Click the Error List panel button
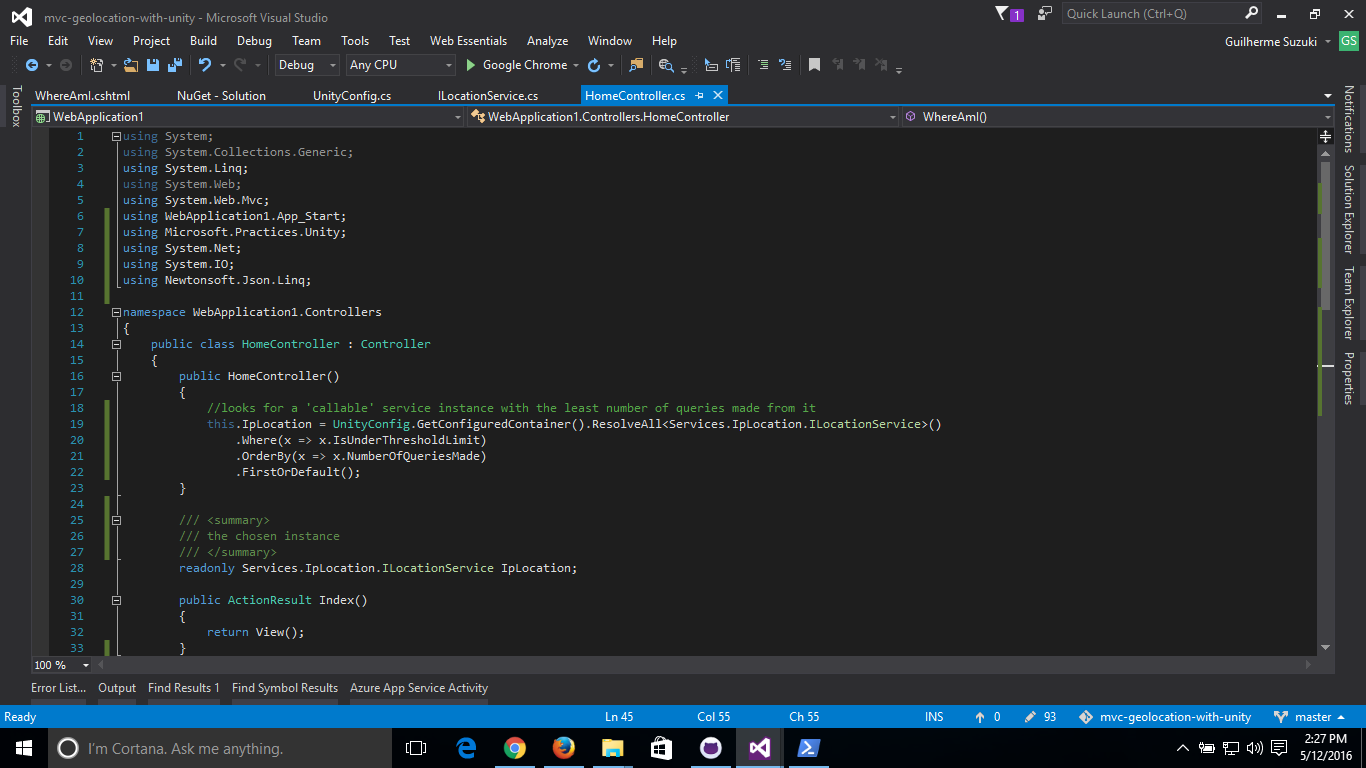Screen dimensions: 1366x768 [58, 688]
